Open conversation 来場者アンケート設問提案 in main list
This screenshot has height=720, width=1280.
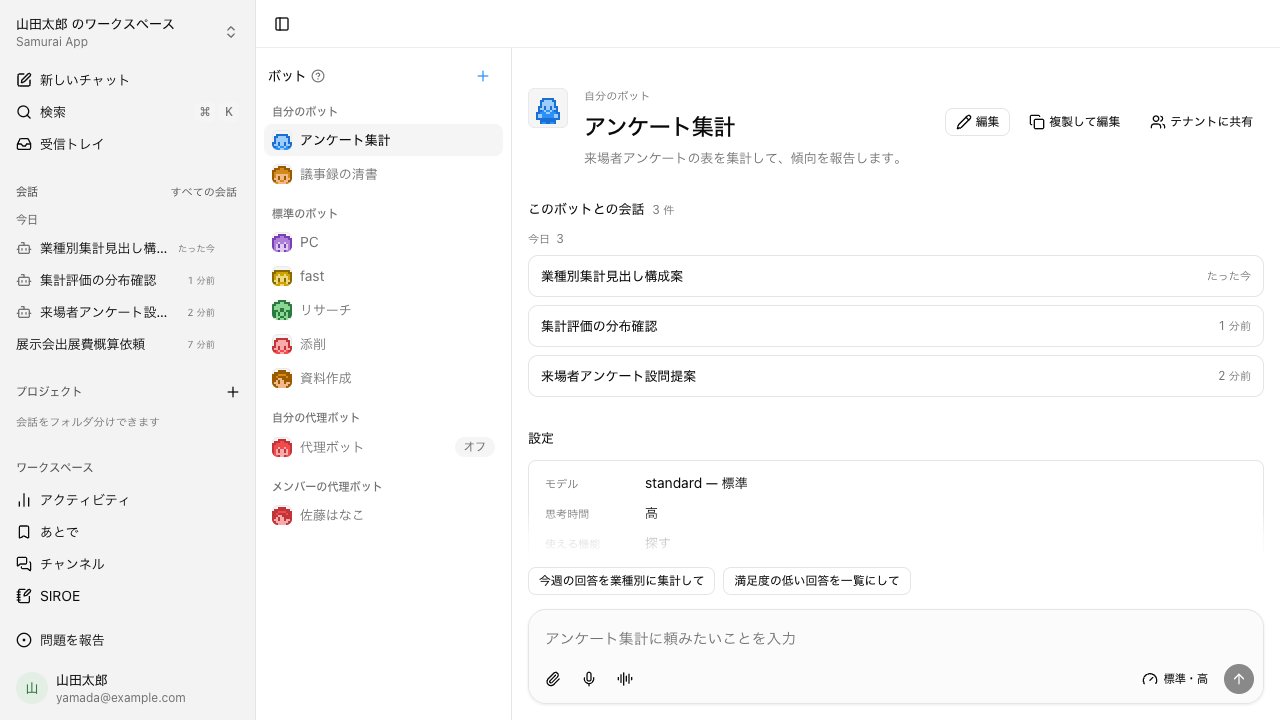[x=896, y=376]
